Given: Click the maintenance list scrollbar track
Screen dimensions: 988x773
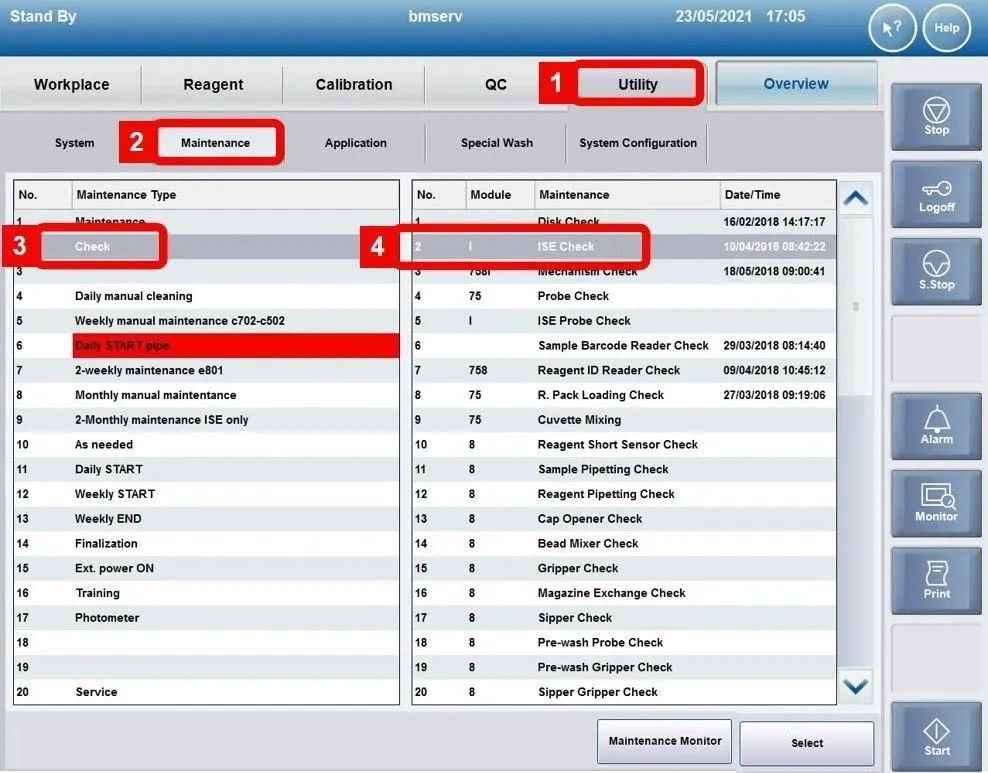Looking at the screenshot, I should (856, 444).
